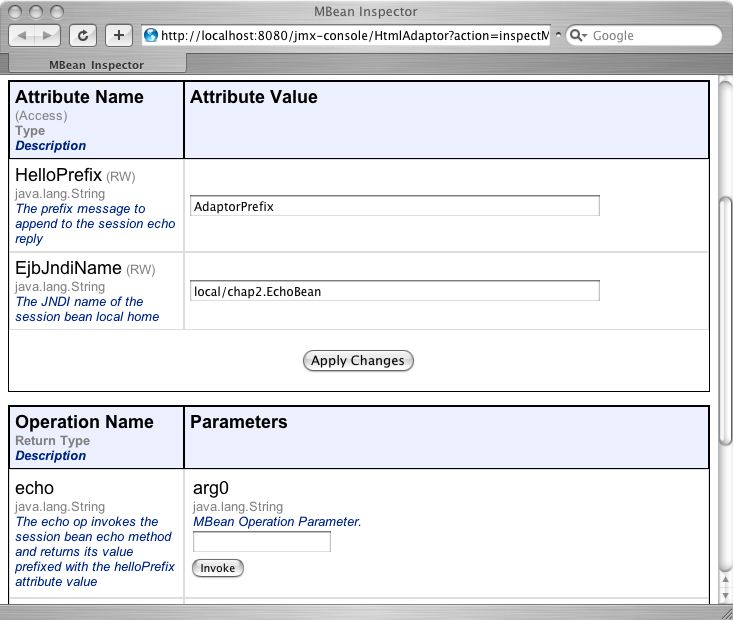The width and height of the screenshot is (733, 620).
Task: Reload the page with the refresh button
Action: (82, 35)
